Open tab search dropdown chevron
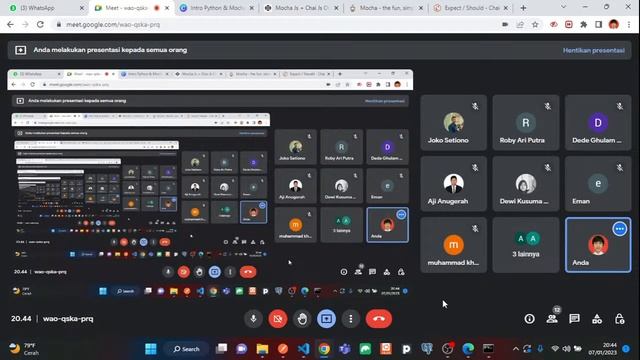The image size is (640, 360). click(x=563, y=7)
